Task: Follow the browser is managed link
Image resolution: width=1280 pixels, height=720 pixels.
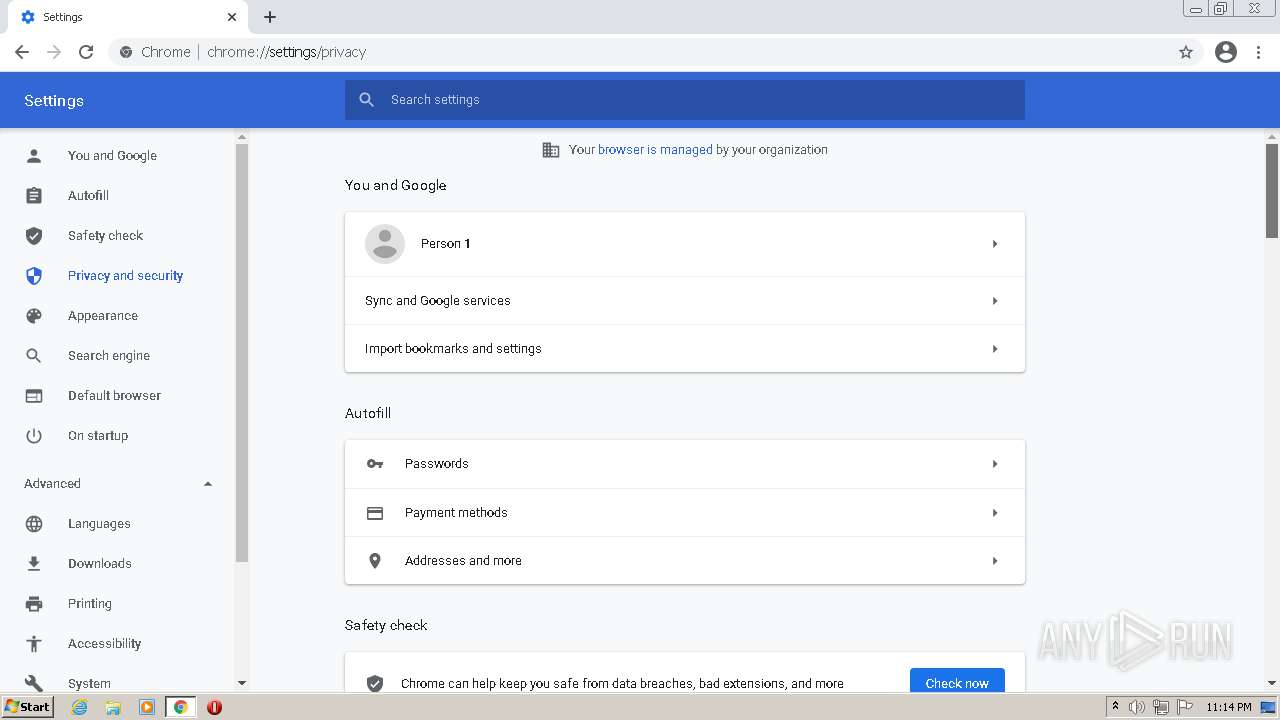Action: tap(655, 150)
